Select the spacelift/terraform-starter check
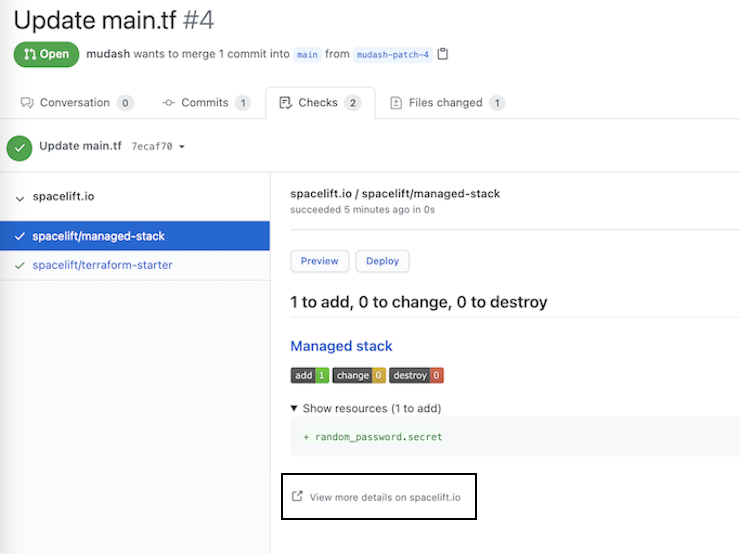Image resolution: width=740 pixels, height=554 pixels. 135,265
